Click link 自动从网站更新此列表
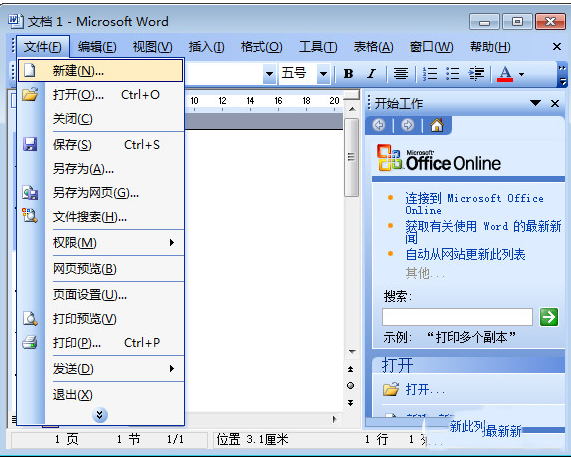 pyautogui.click(x=465, y=255)
